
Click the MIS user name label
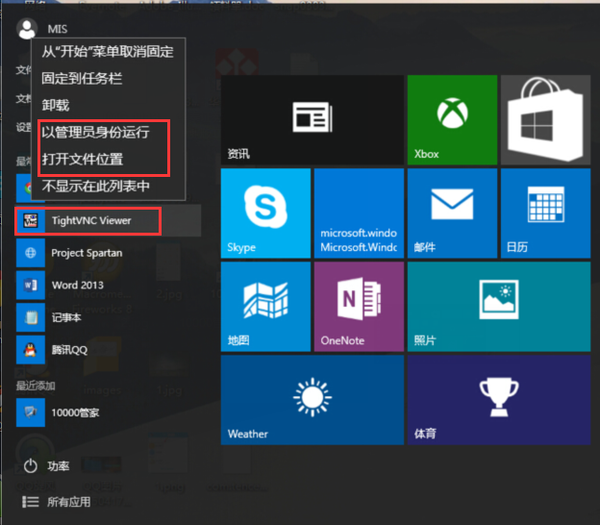(x=57, y=29)
